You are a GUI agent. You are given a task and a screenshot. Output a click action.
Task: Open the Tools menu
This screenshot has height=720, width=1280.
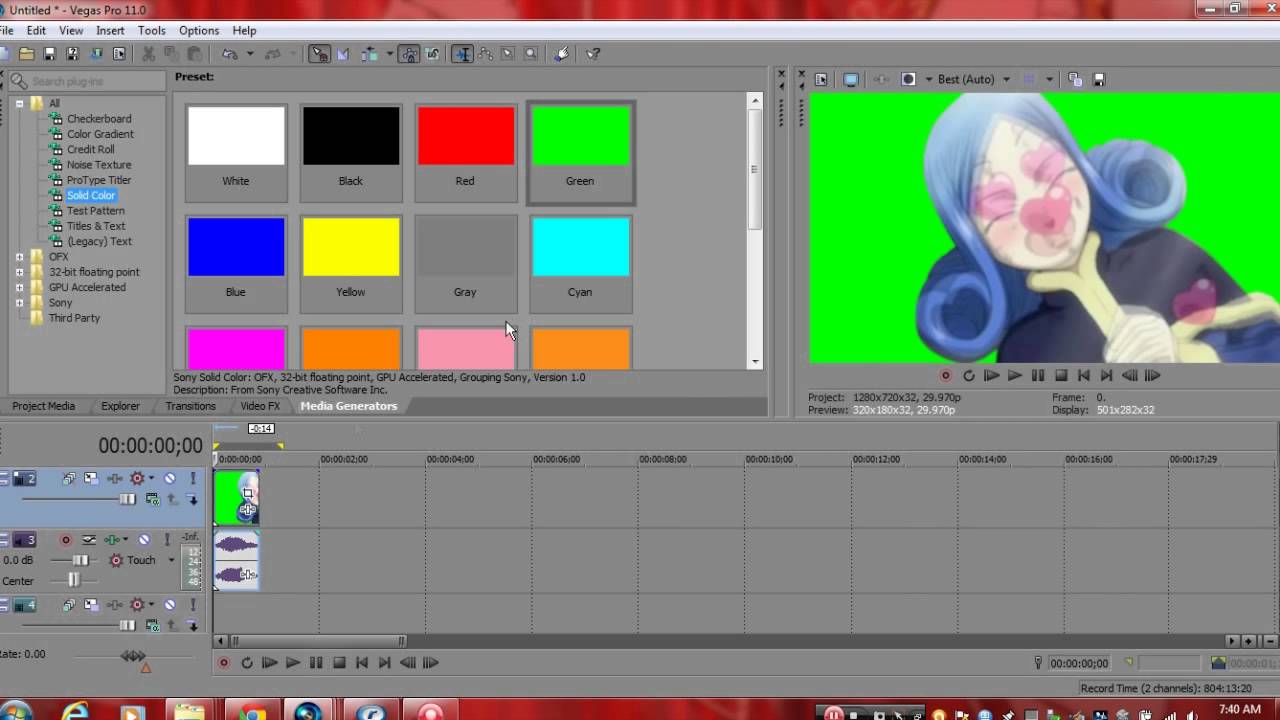coord(152,31)
